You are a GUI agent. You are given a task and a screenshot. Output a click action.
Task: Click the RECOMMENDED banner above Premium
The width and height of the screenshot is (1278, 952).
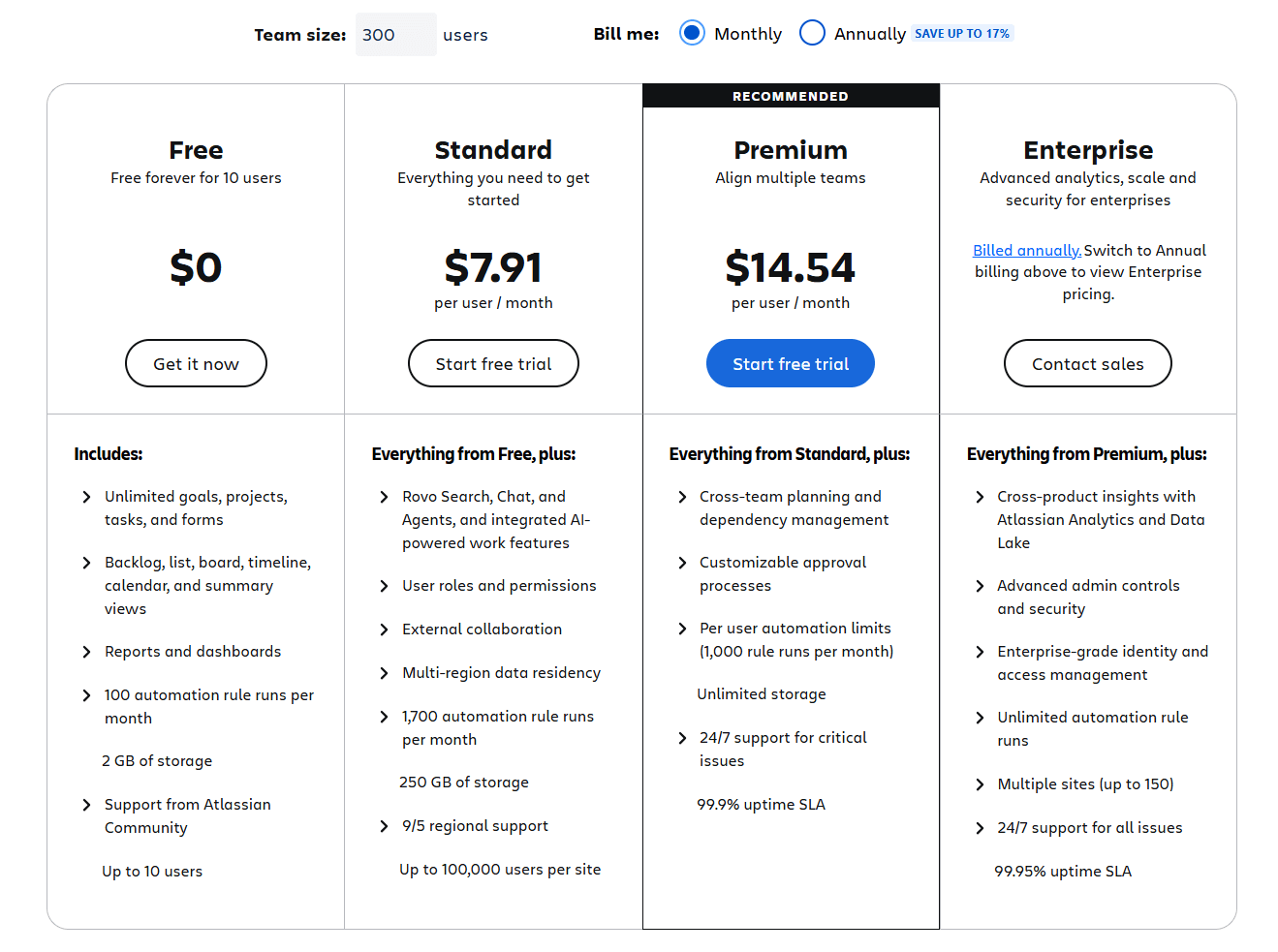(790, 95)
